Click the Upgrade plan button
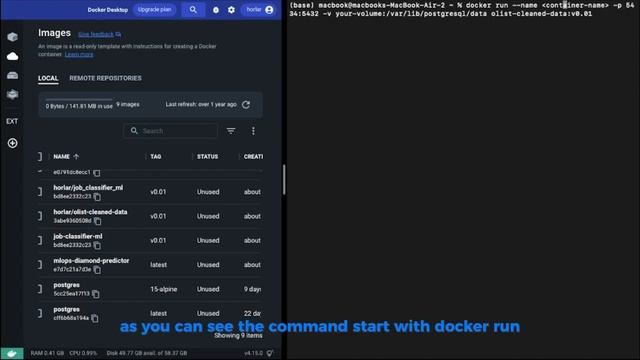The height and width of the screenshot is (360, 640). [x=154, y=9]
